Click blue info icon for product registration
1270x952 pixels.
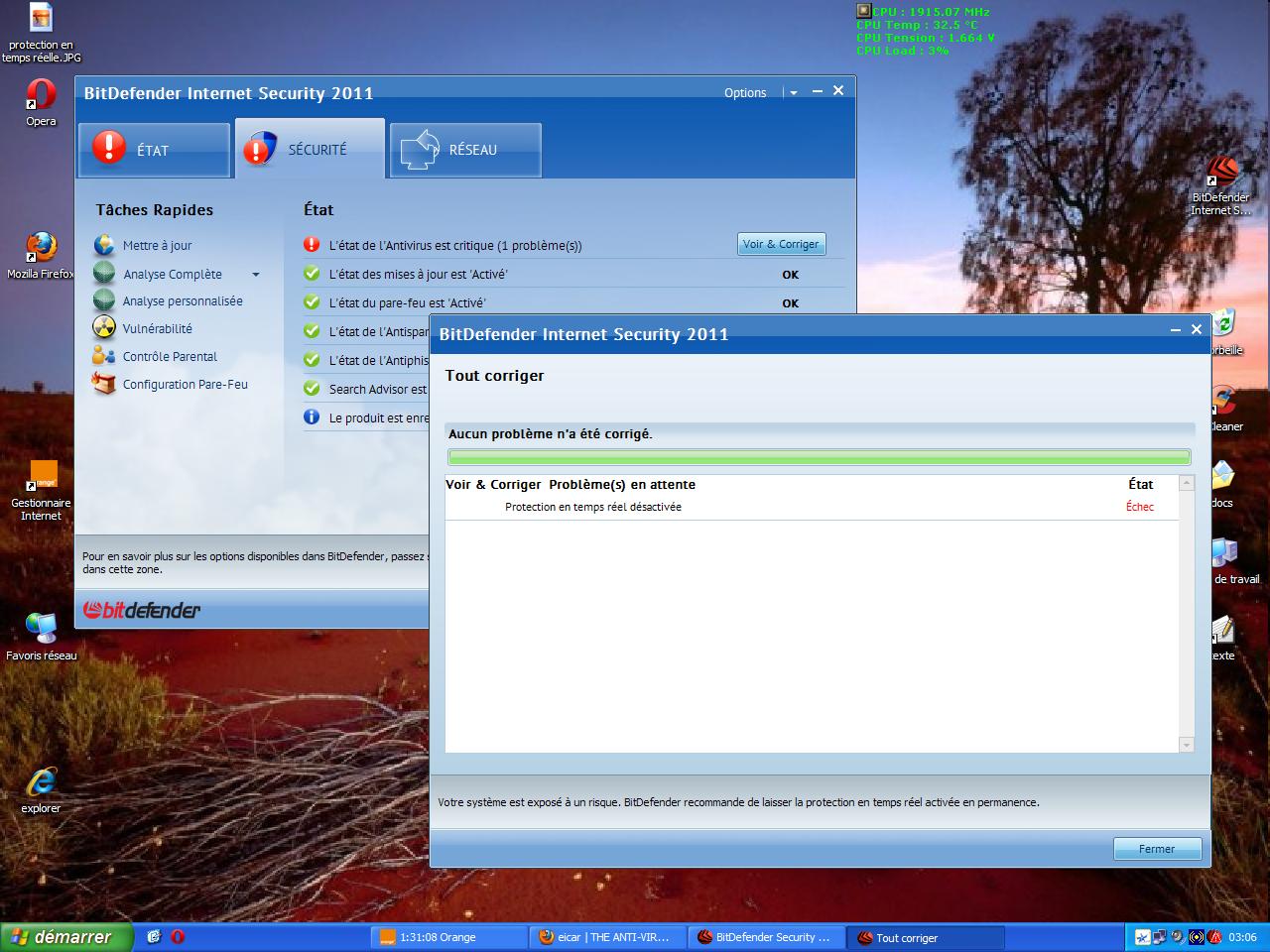pos(312,417)
